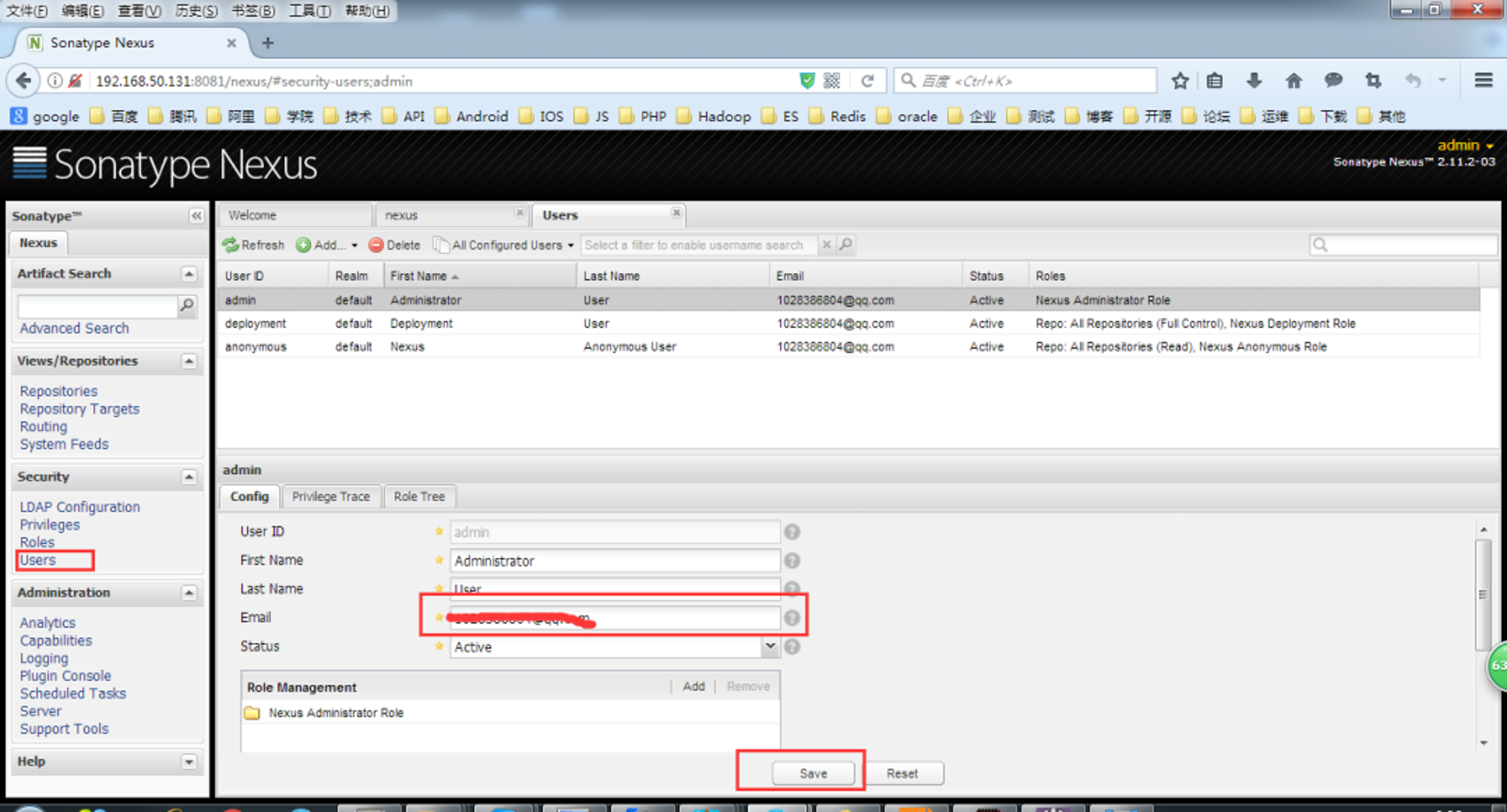
Task: Click the First Name input field
Action: pos(615,561)
